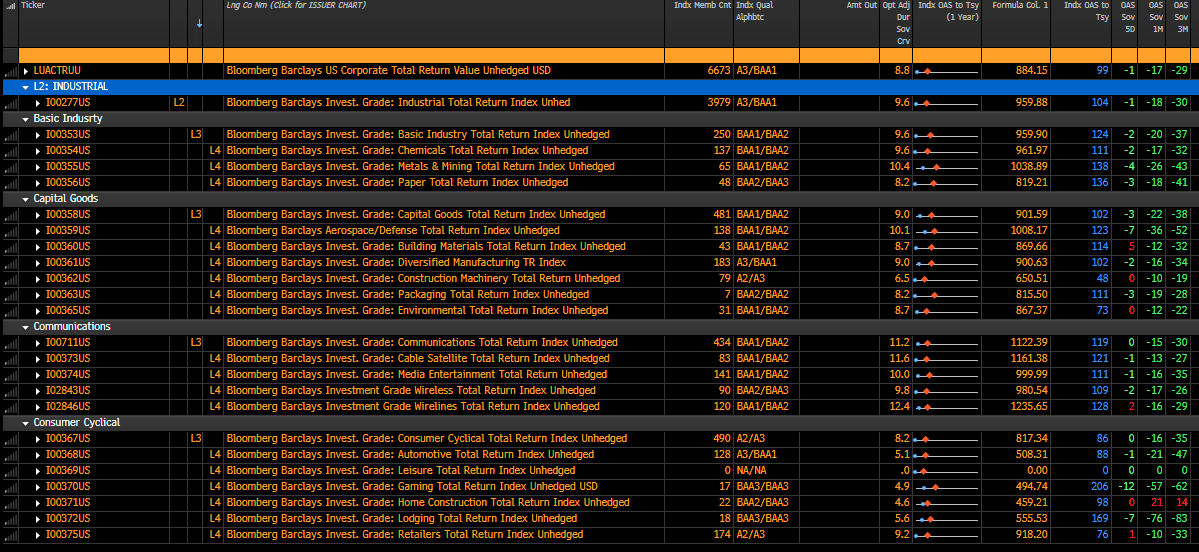Click the Formula Col. 1 column header

click(1015, 6)
